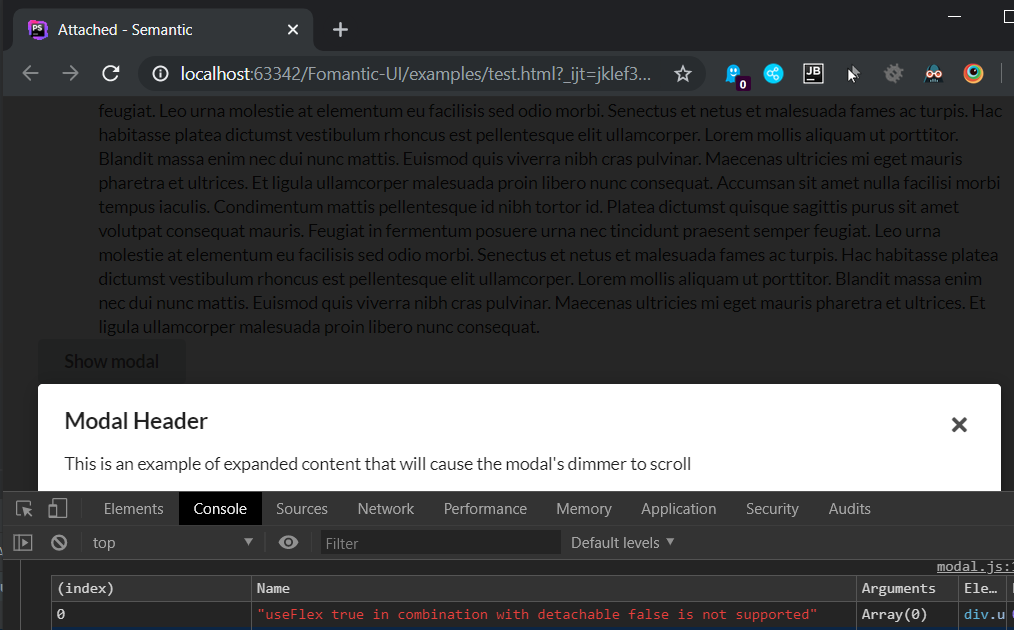Expand the Array(0) arguments value
This screenshot has height=630, width=1014.
[x=894, y=614]
